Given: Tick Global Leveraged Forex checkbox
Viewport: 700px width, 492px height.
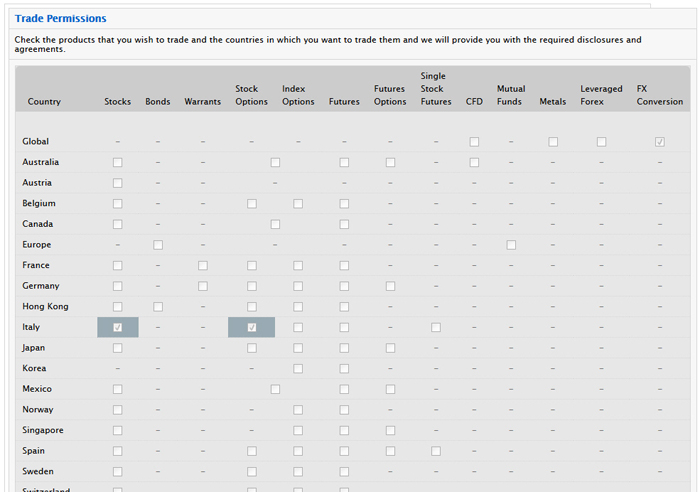Looking at the screenshot, I should (601, 142).
